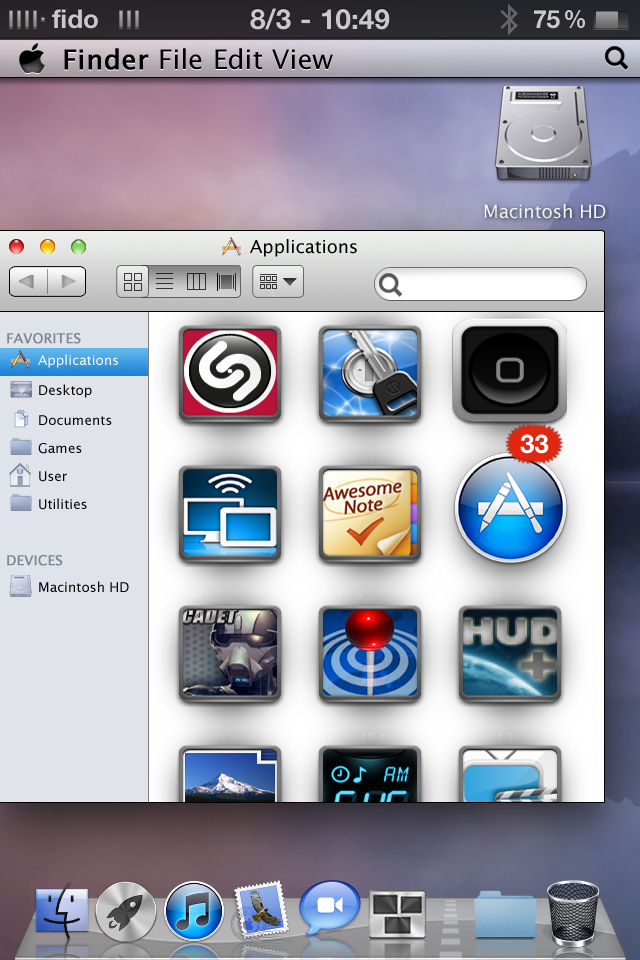Viewport: 640px width, 960px height.
Task: Launch the Wi-Fi screen sharing app icon
Action: coord(230,513)
